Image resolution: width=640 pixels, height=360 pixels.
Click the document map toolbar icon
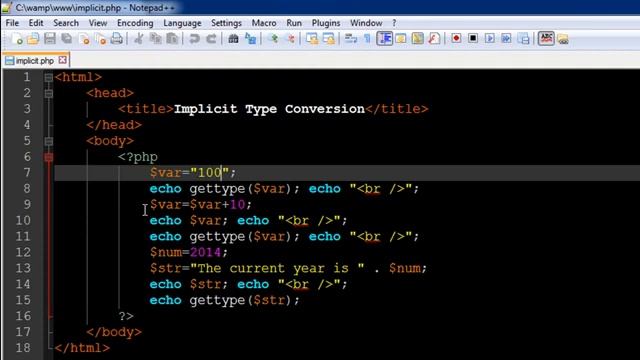(418, 39)
